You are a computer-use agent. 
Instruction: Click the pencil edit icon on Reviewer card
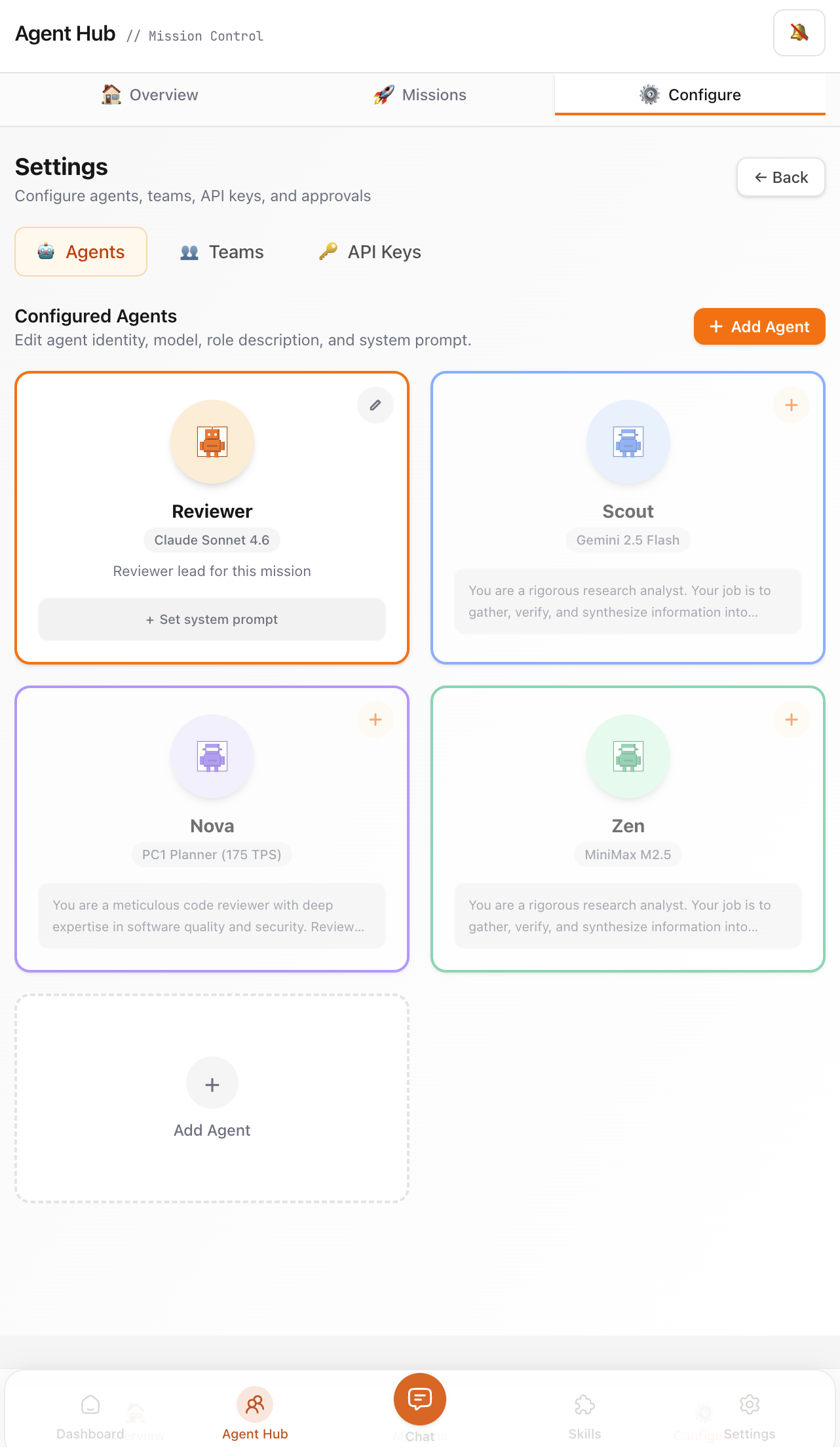coord(375,405)
